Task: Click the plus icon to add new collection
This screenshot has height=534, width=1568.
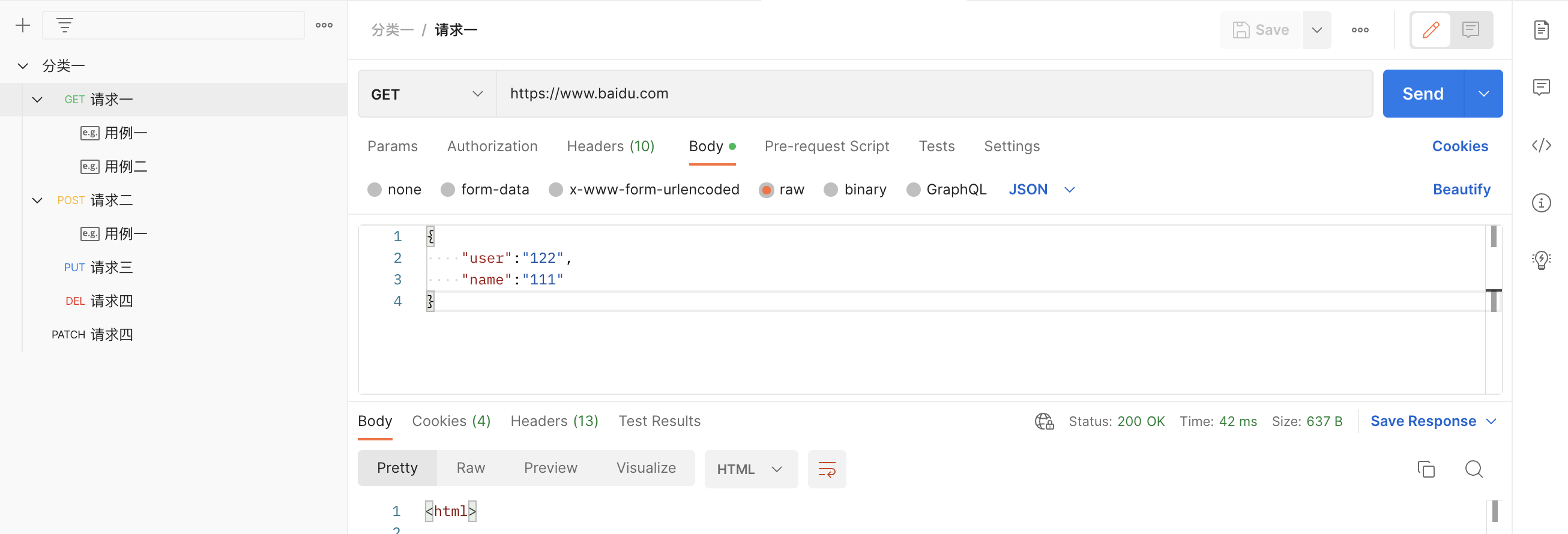Action: 23,26
